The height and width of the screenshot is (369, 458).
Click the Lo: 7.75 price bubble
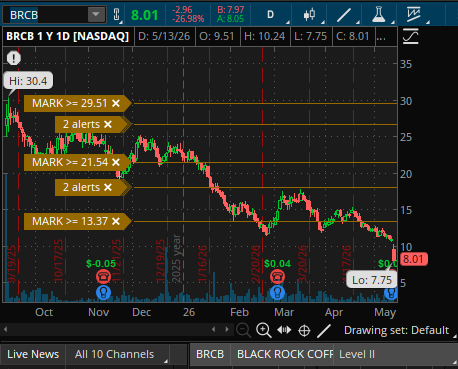pos(372,280)
